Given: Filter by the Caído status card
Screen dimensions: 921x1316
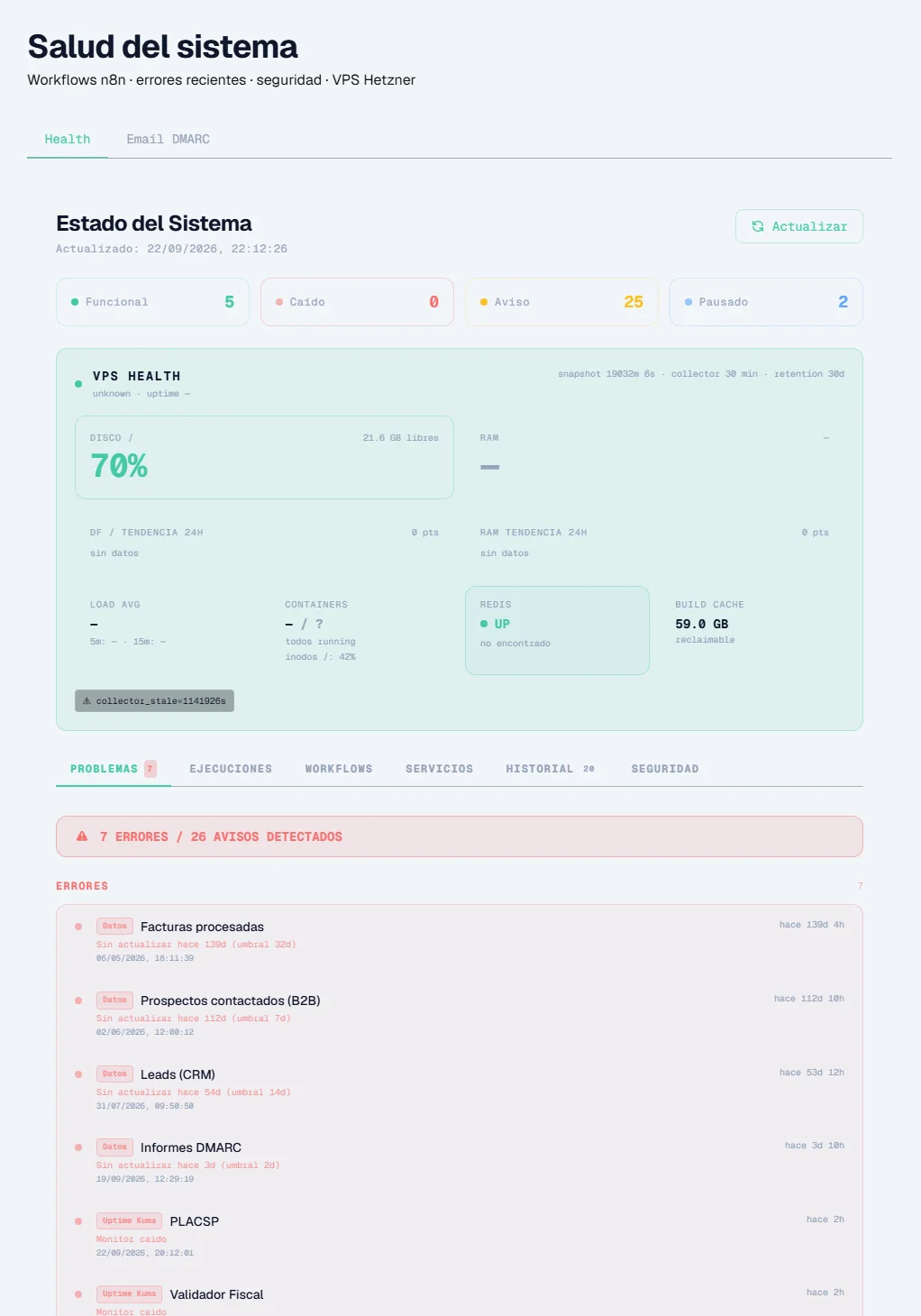Looking at the screenshot, I should click(x=357, y=302).
